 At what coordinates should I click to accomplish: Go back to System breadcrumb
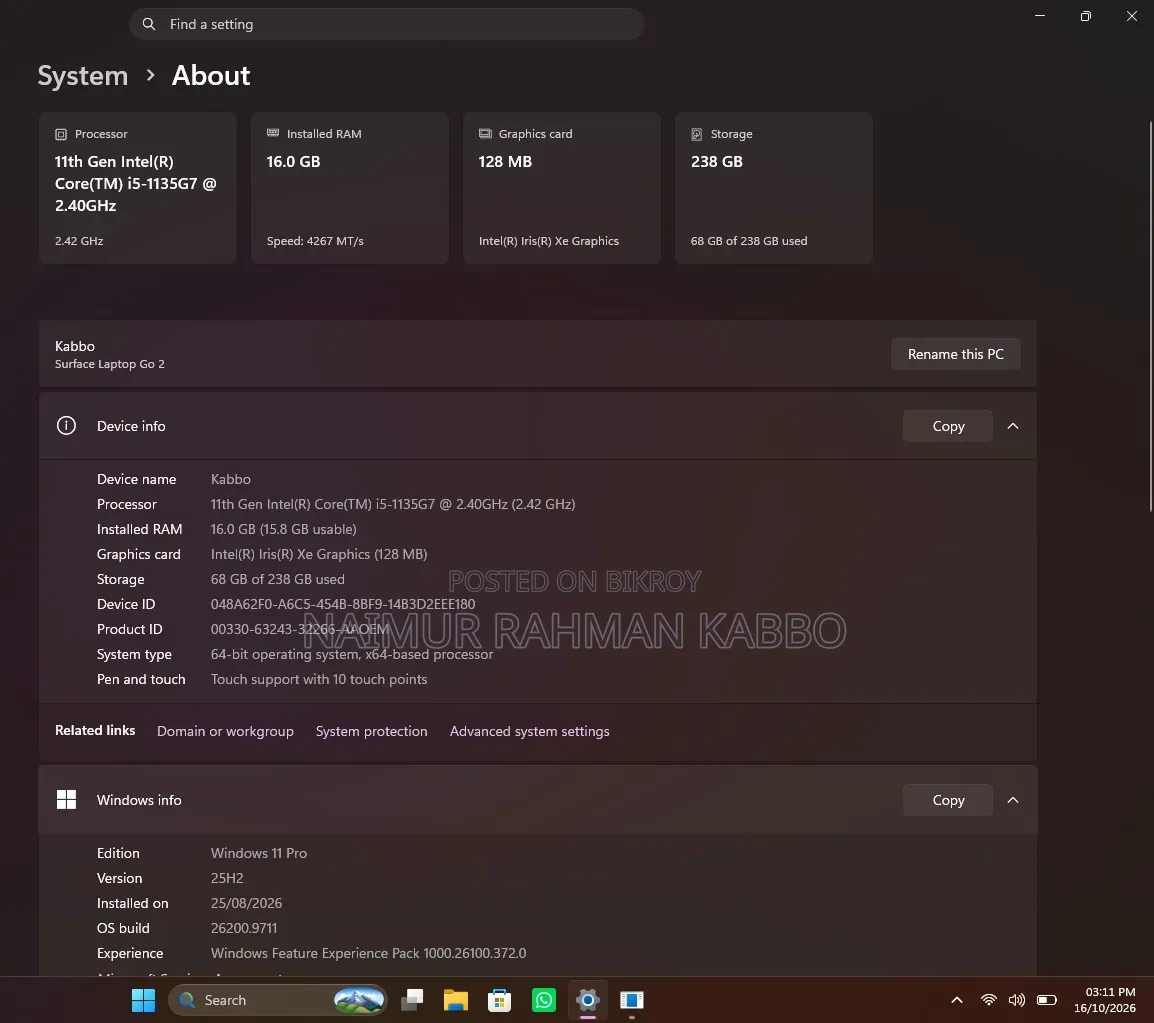pyautogui.click(x=82, y=76)
